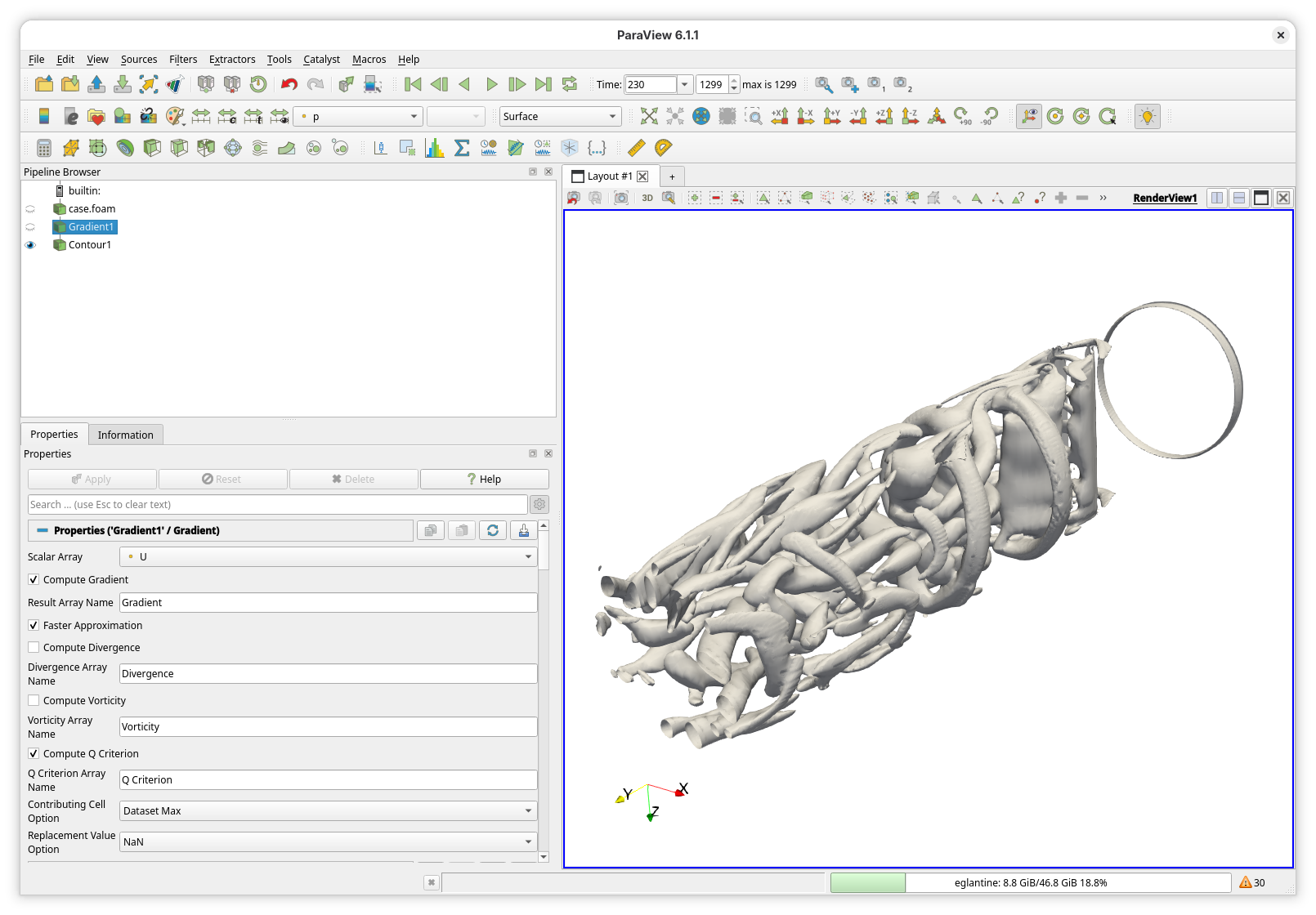Disable the Faster Approximation checkbox
The height and width of the screenshot is (915, 1316).
[x=34, y=626]
